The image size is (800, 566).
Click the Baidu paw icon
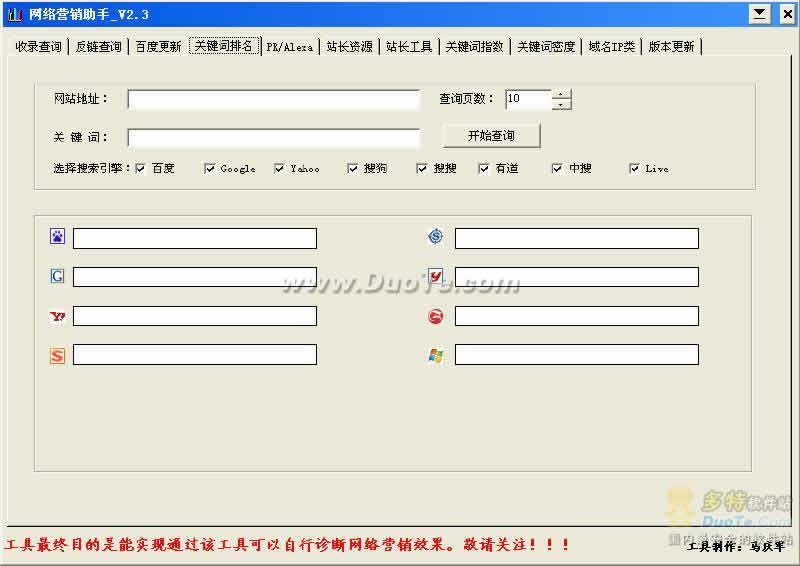(58, 236)
